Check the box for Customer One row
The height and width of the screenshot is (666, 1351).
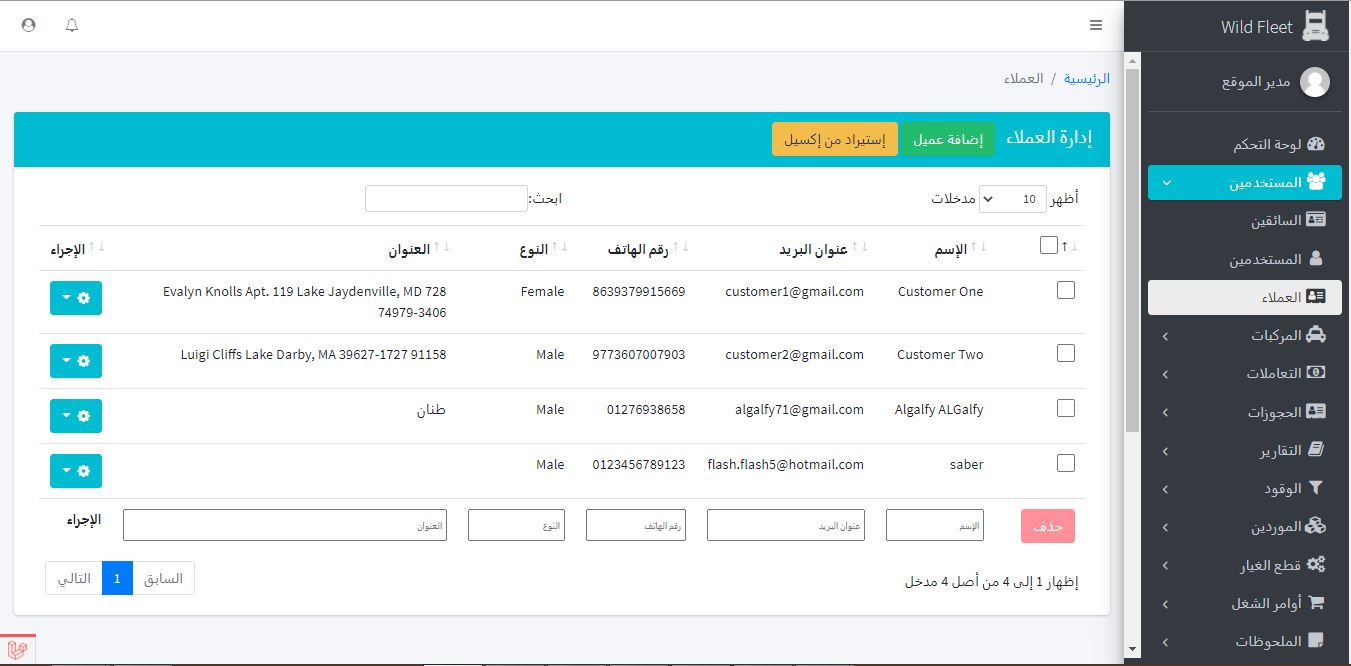[1066, 290]
